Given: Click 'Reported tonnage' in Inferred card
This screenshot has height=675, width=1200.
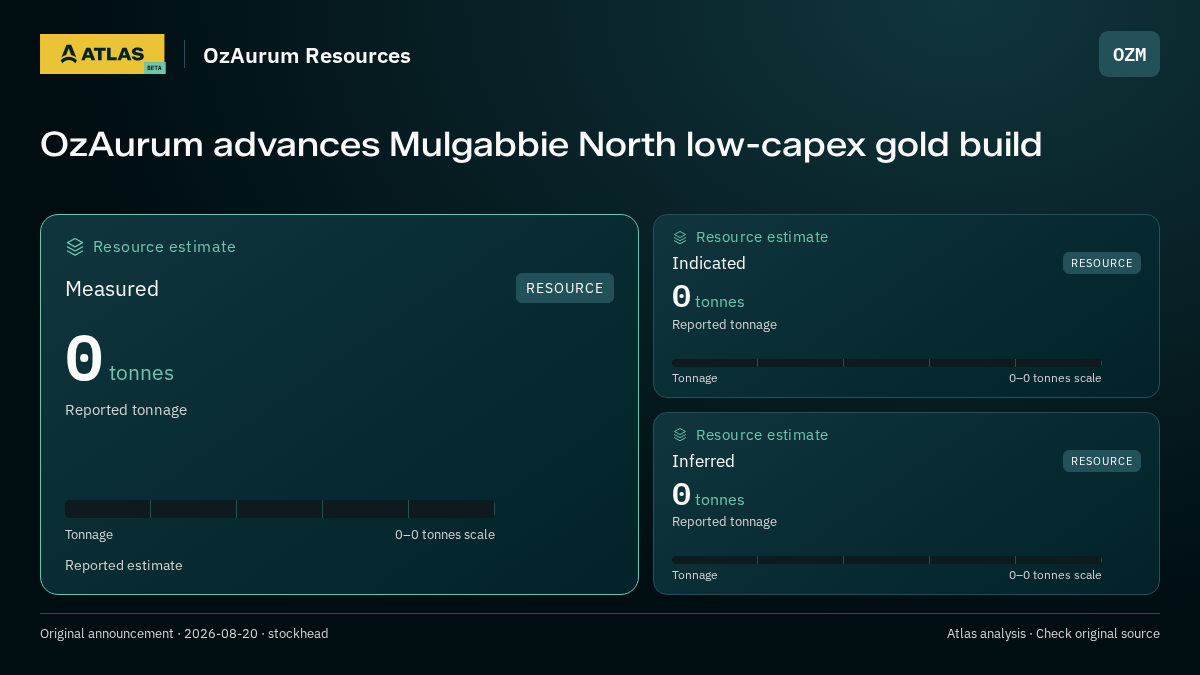Looking at the screenshot, I should pyautogui.click(x=724, y=522).
